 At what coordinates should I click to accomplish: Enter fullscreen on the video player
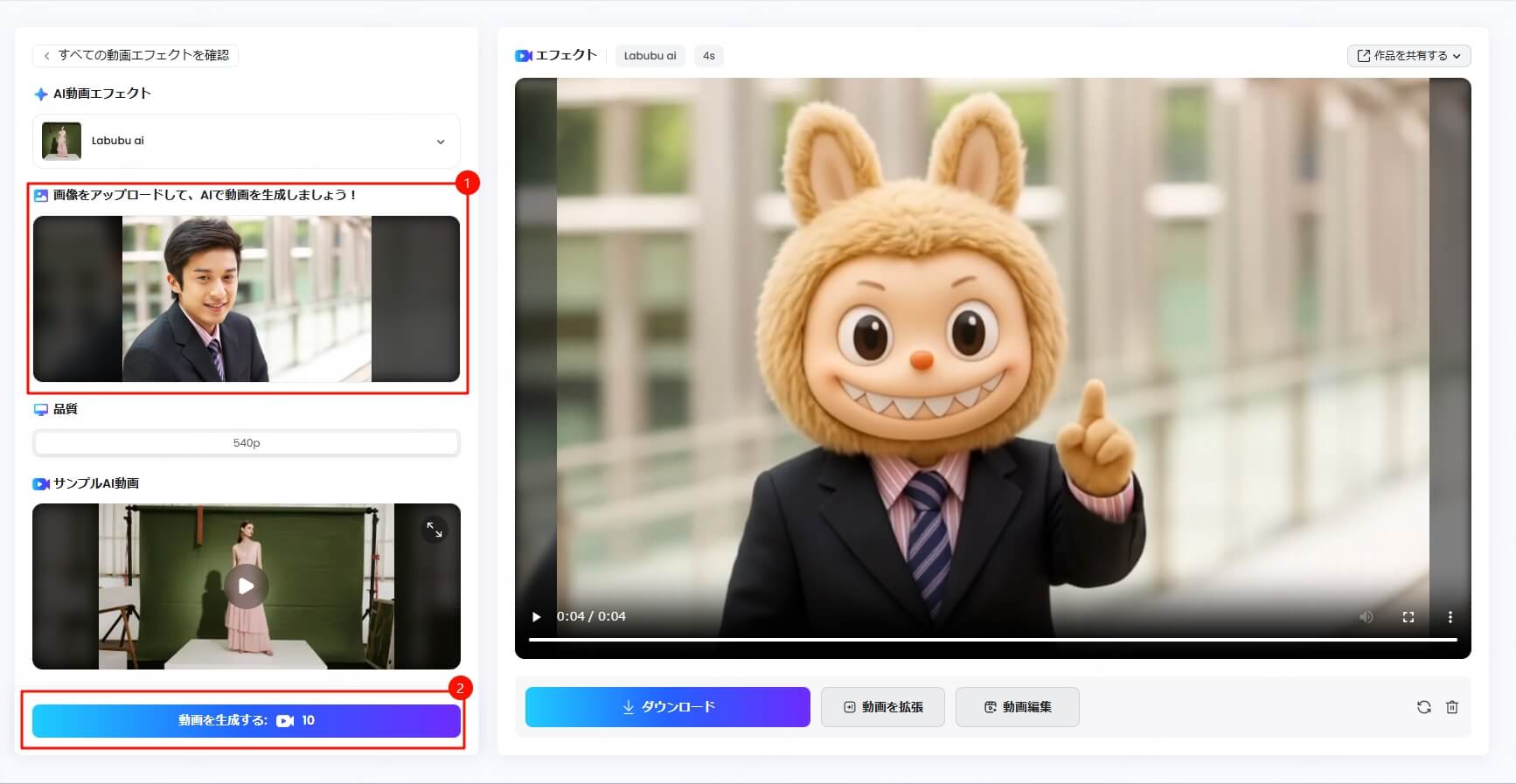[1408, 617]
